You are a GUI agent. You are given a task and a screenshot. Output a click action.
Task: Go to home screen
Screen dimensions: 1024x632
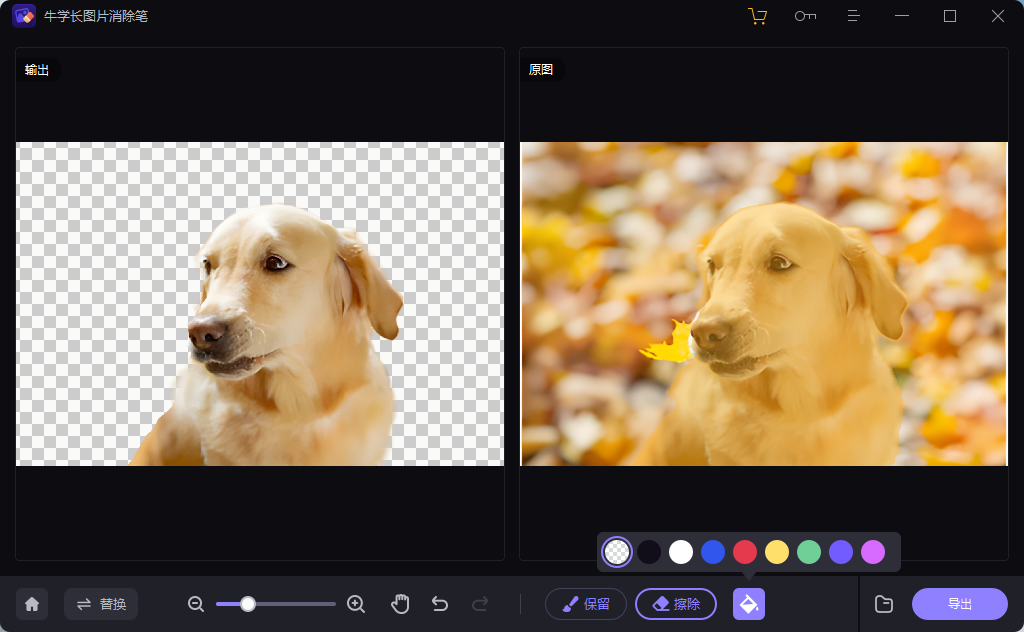pos(32,604)
